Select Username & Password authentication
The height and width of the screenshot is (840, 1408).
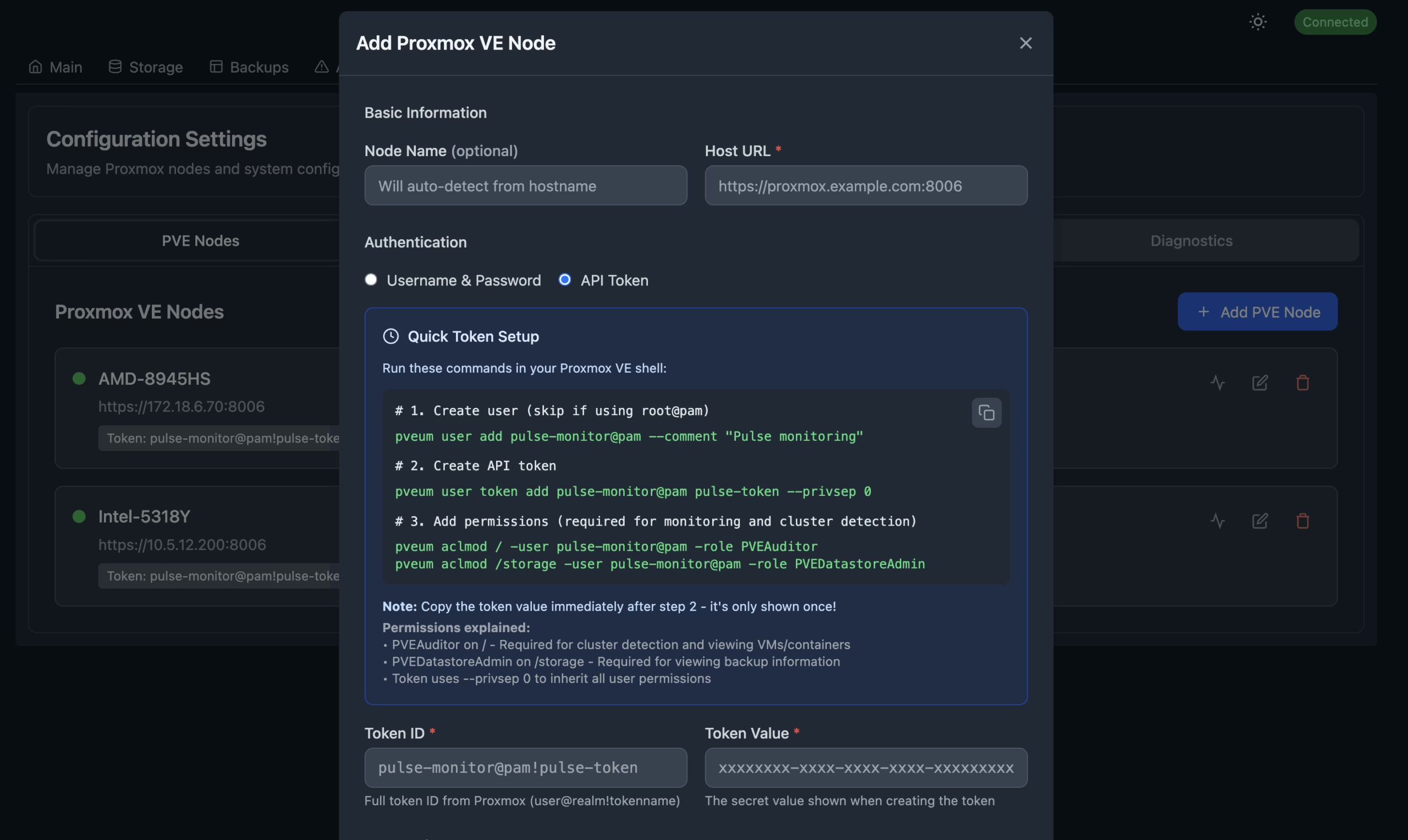coord(371,280)
